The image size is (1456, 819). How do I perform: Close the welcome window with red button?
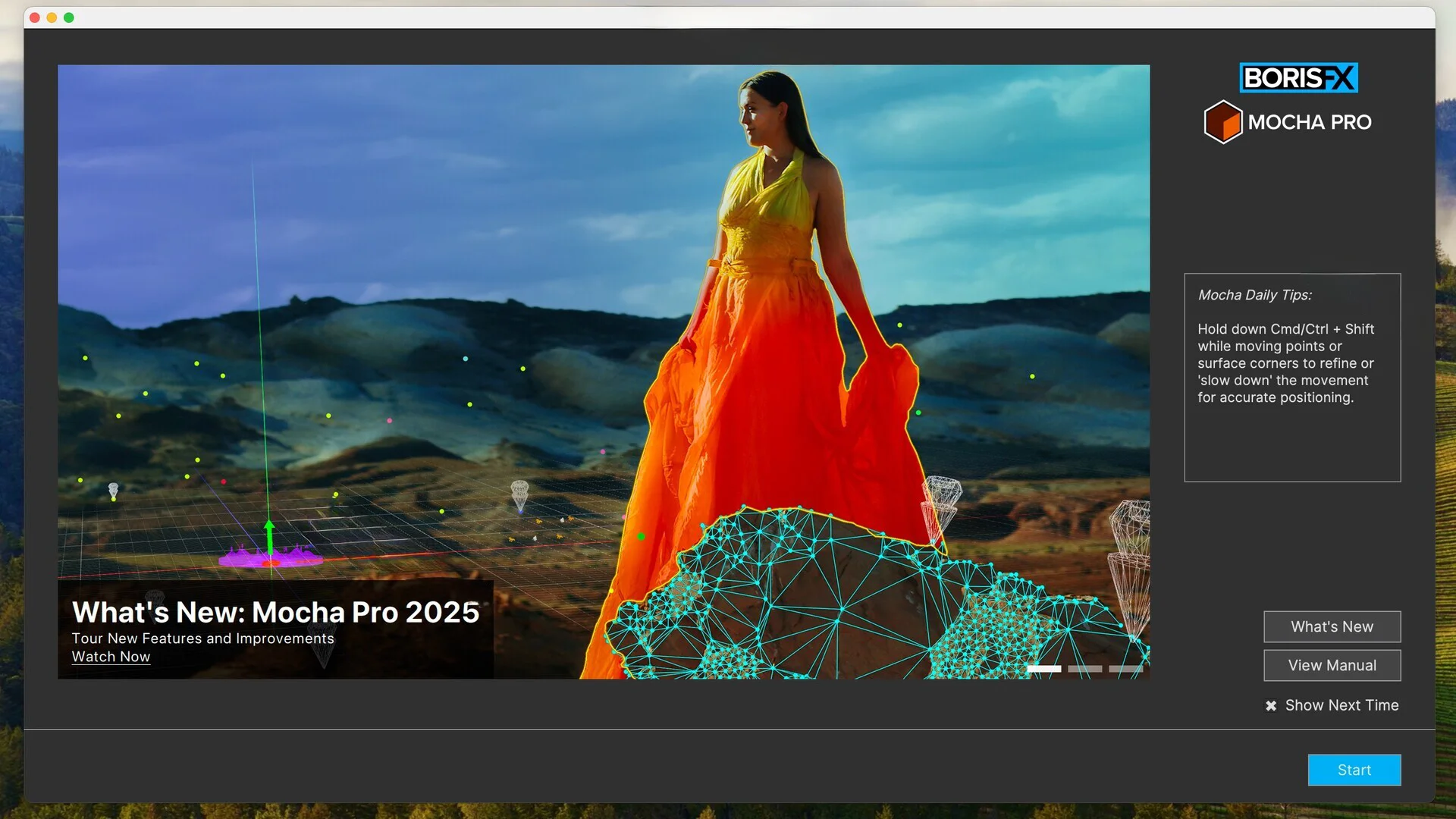[35, 17]
